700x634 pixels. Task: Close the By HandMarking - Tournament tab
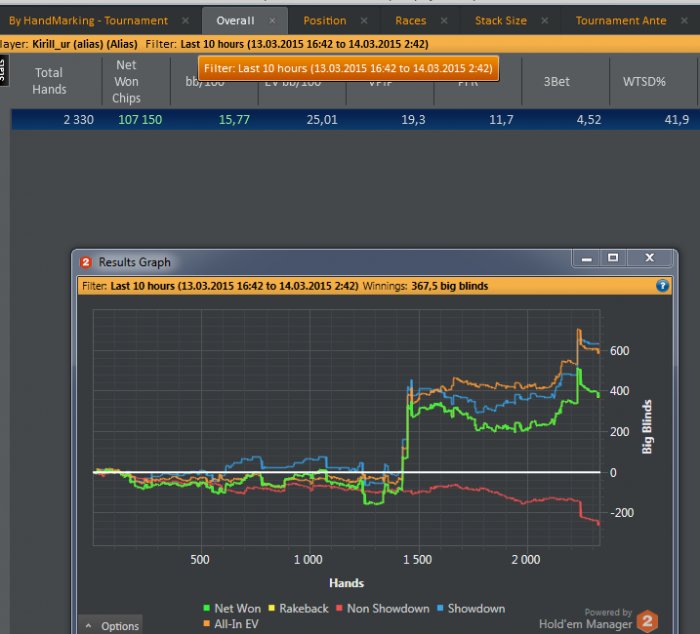185,21
